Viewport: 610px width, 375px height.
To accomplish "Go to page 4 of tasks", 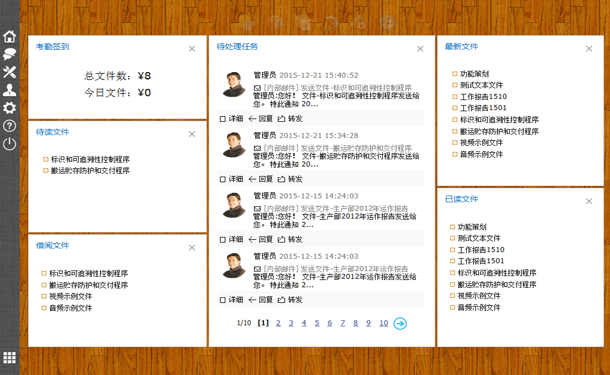I will (304, 323).
